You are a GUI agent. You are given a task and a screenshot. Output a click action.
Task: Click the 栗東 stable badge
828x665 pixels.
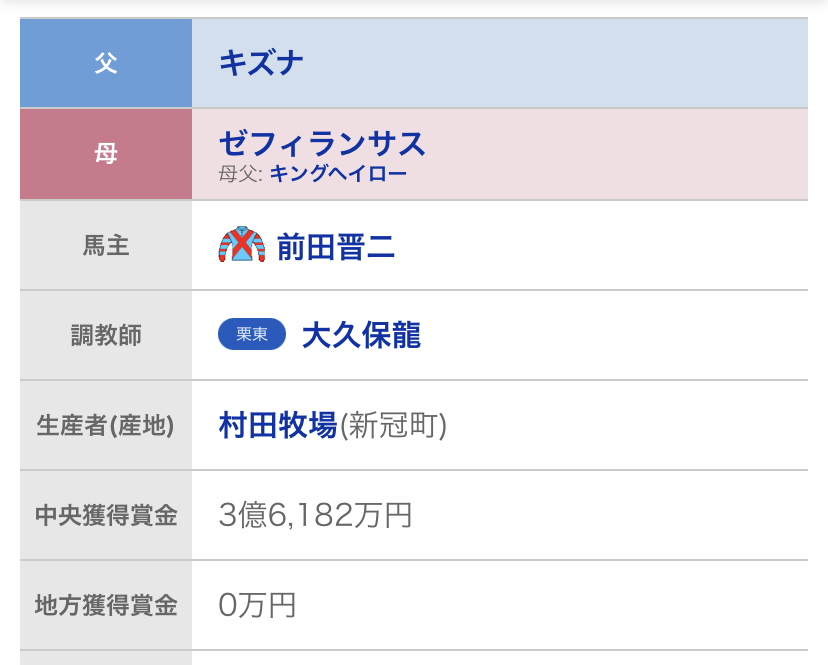click(x=252, y=335)
